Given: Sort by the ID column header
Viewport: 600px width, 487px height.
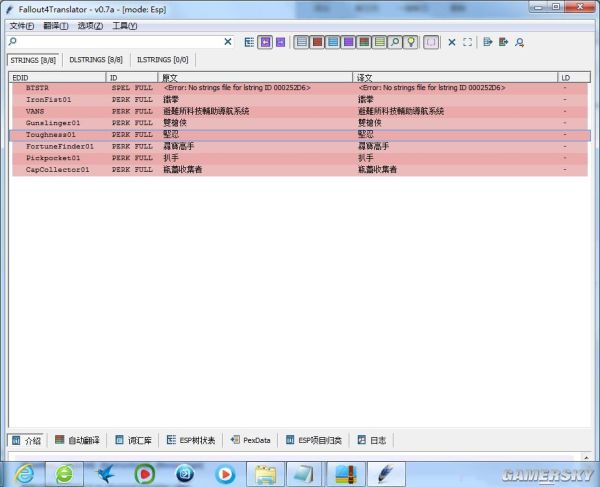Looking at the screenshot, I should click(132, 78).
